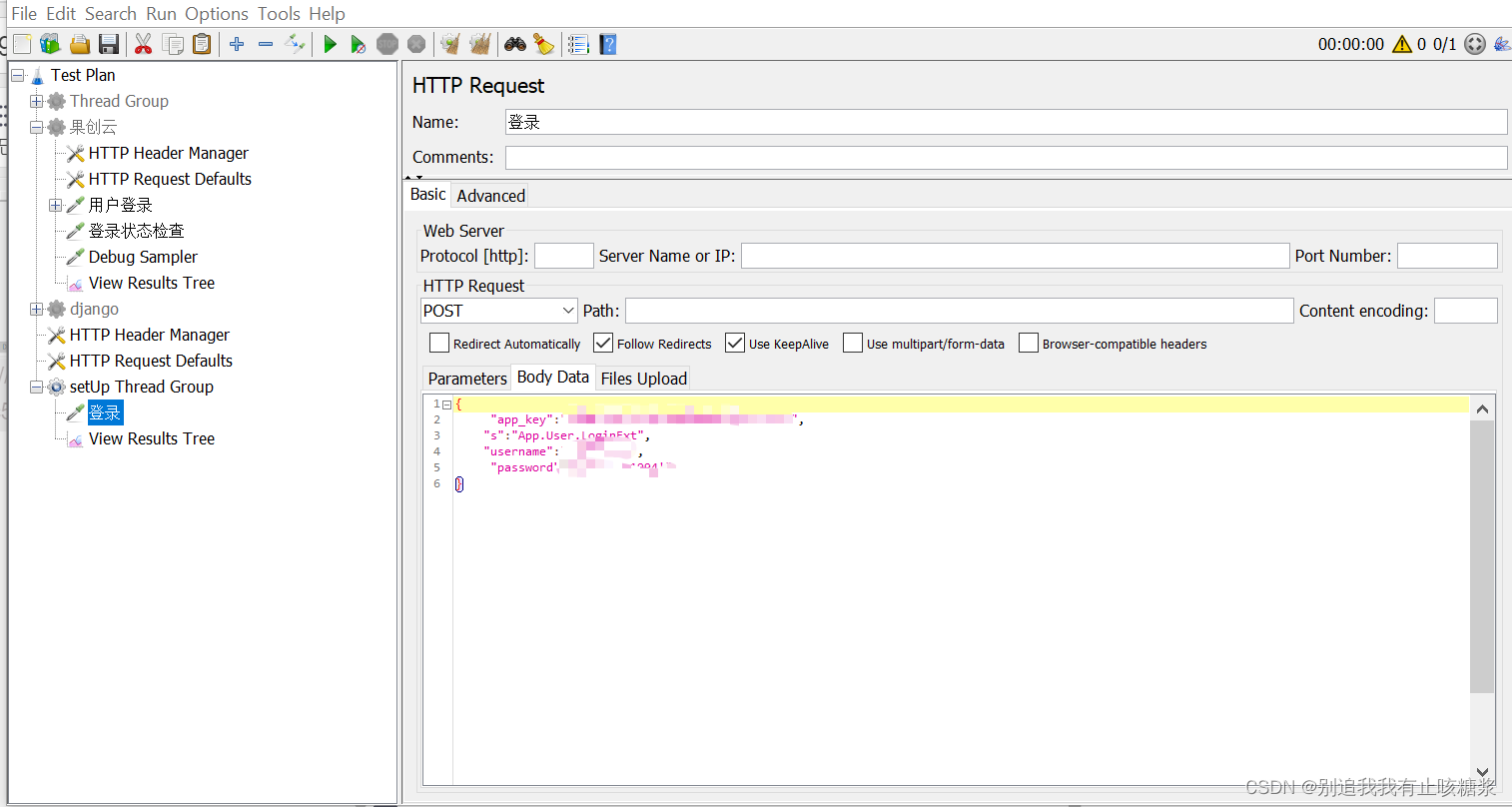Select HTTP Header Manager under 果创云
1512x807 pixels.
click(x=168, y=153)
